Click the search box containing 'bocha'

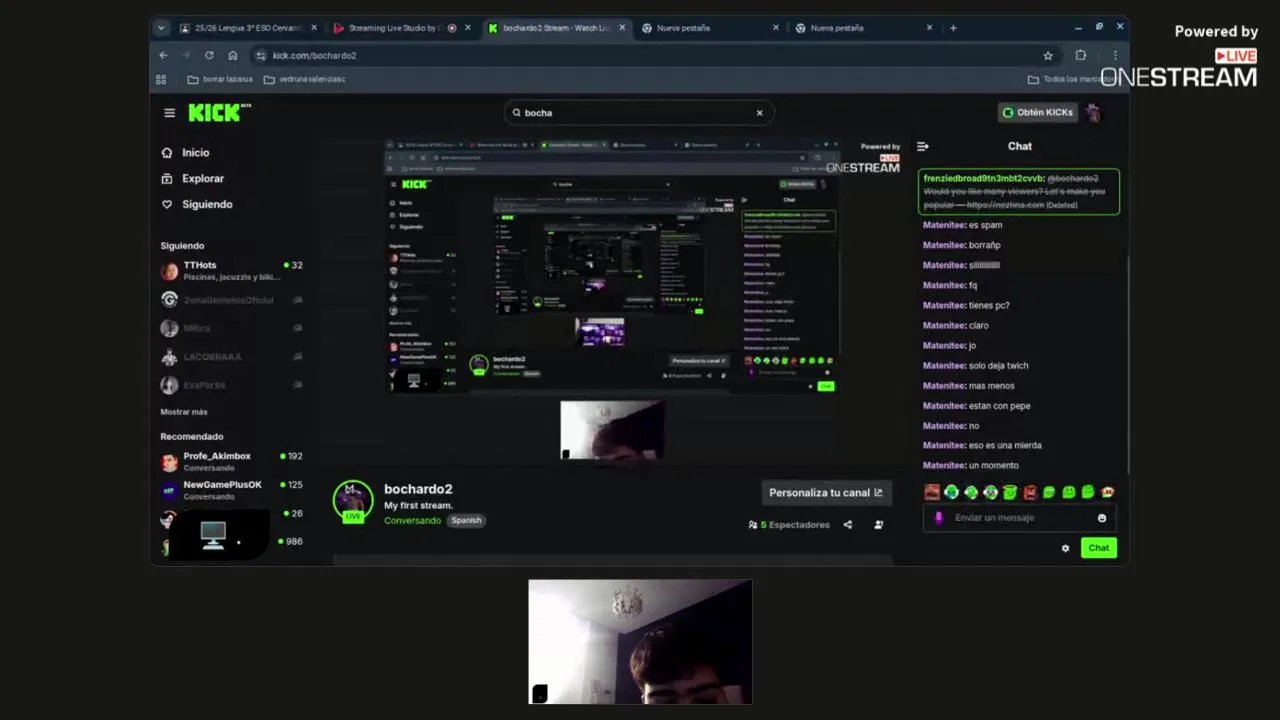coord(638,113)
